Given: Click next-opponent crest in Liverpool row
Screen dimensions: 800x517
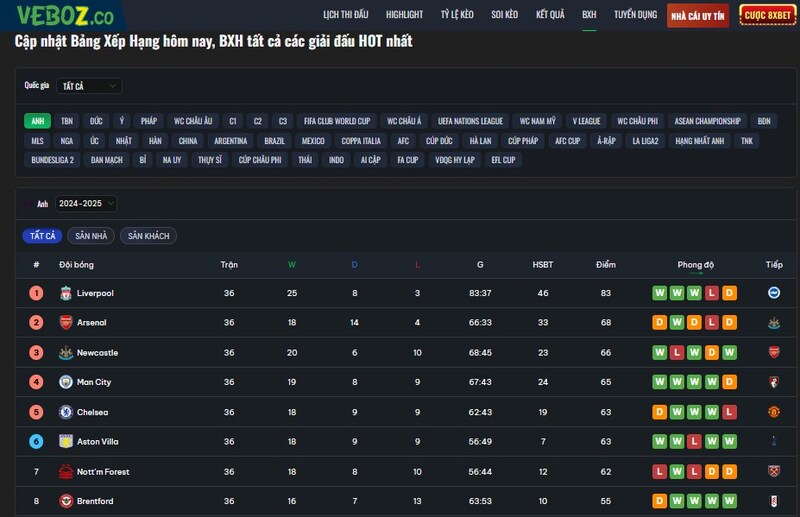Looking at the screenshot, I should 774,292.
